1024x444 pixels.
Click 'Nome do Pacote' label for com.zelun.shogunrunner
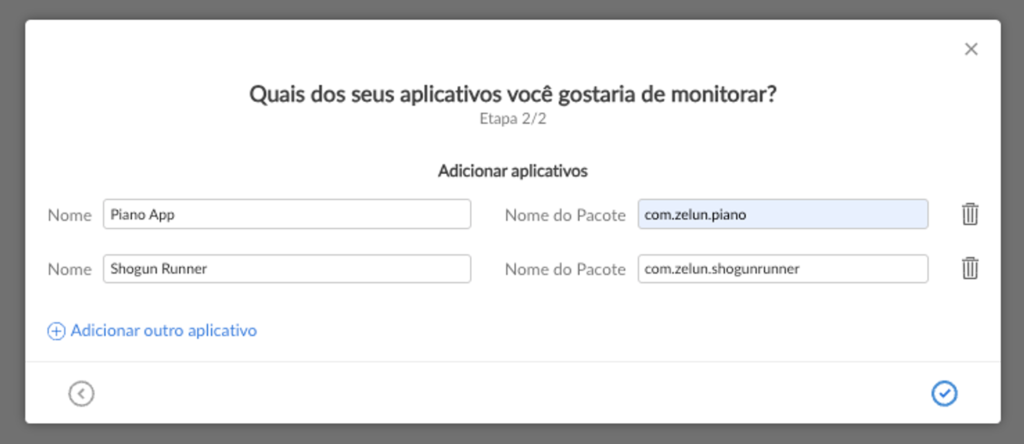565,268
